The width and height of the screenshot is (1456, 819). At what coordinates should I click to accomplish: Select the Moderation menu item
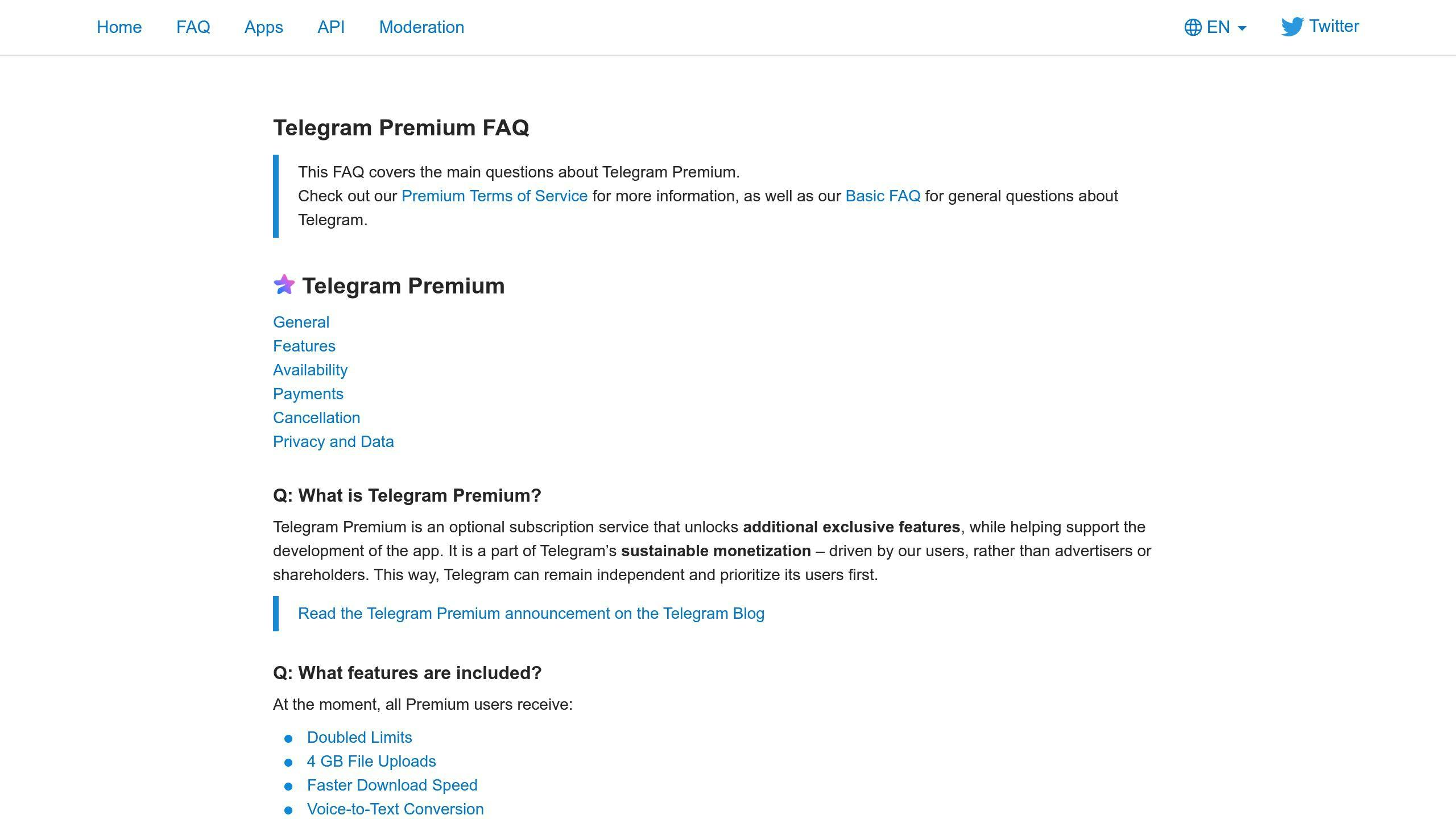tap(421, 27)
